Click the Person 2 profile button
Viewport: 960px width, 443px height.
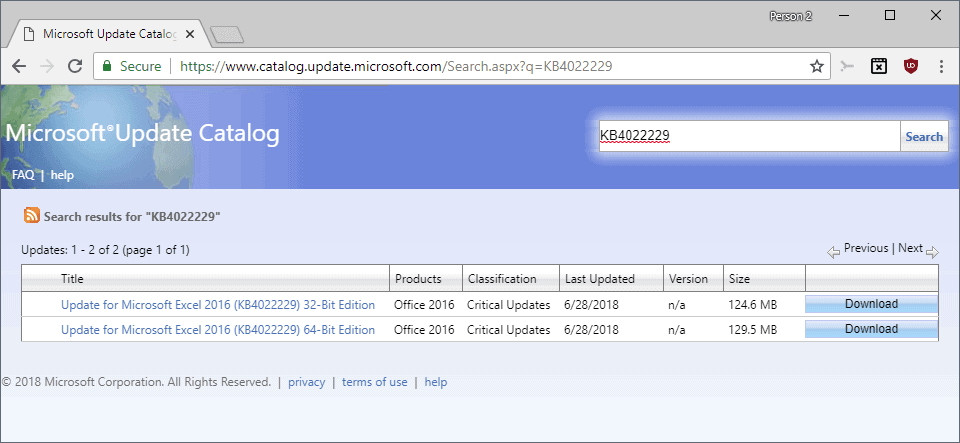[x=791, y=17]
